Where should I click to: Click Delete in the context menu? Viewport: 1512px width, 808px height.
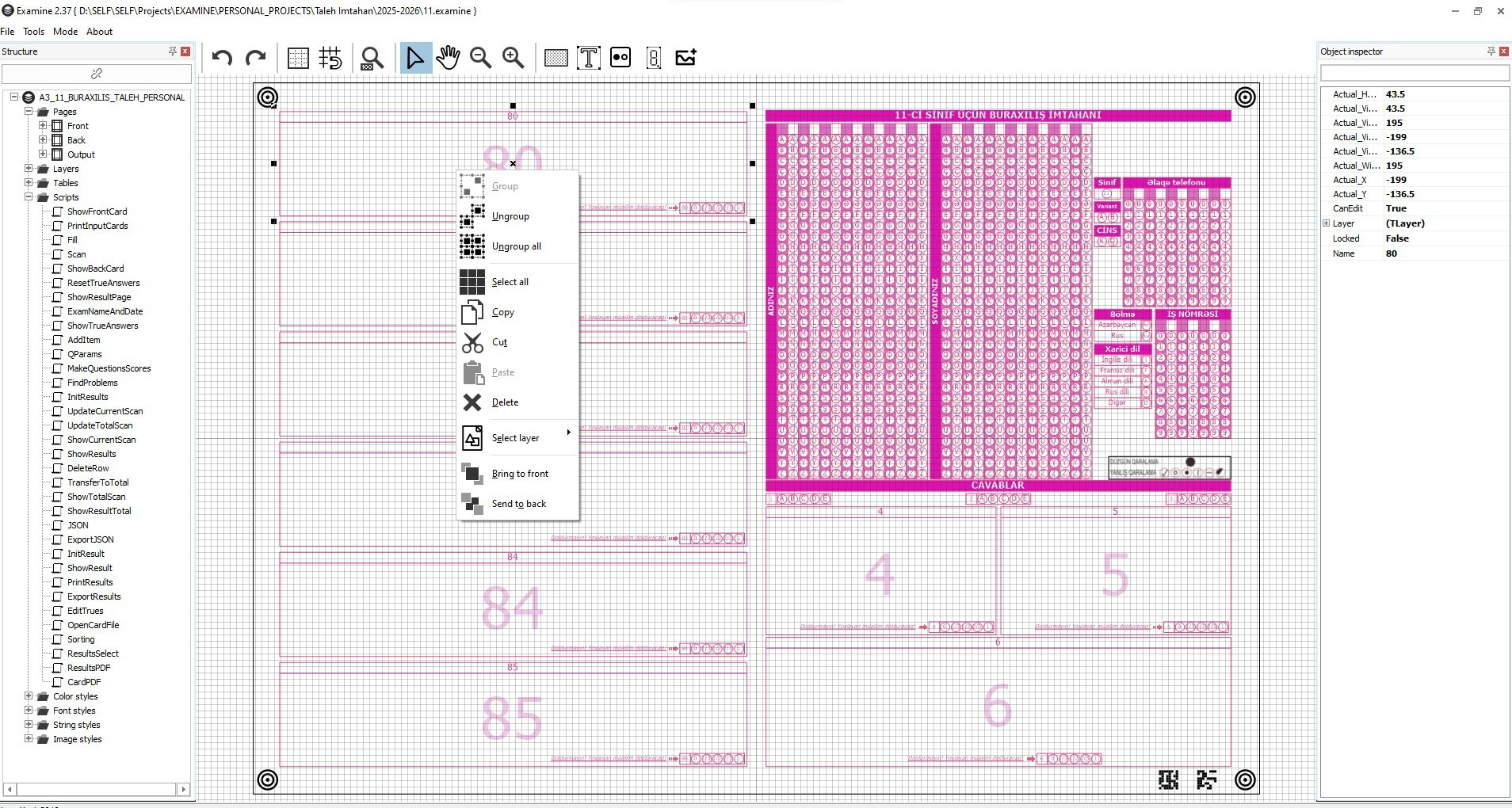[x=517, y=402]
